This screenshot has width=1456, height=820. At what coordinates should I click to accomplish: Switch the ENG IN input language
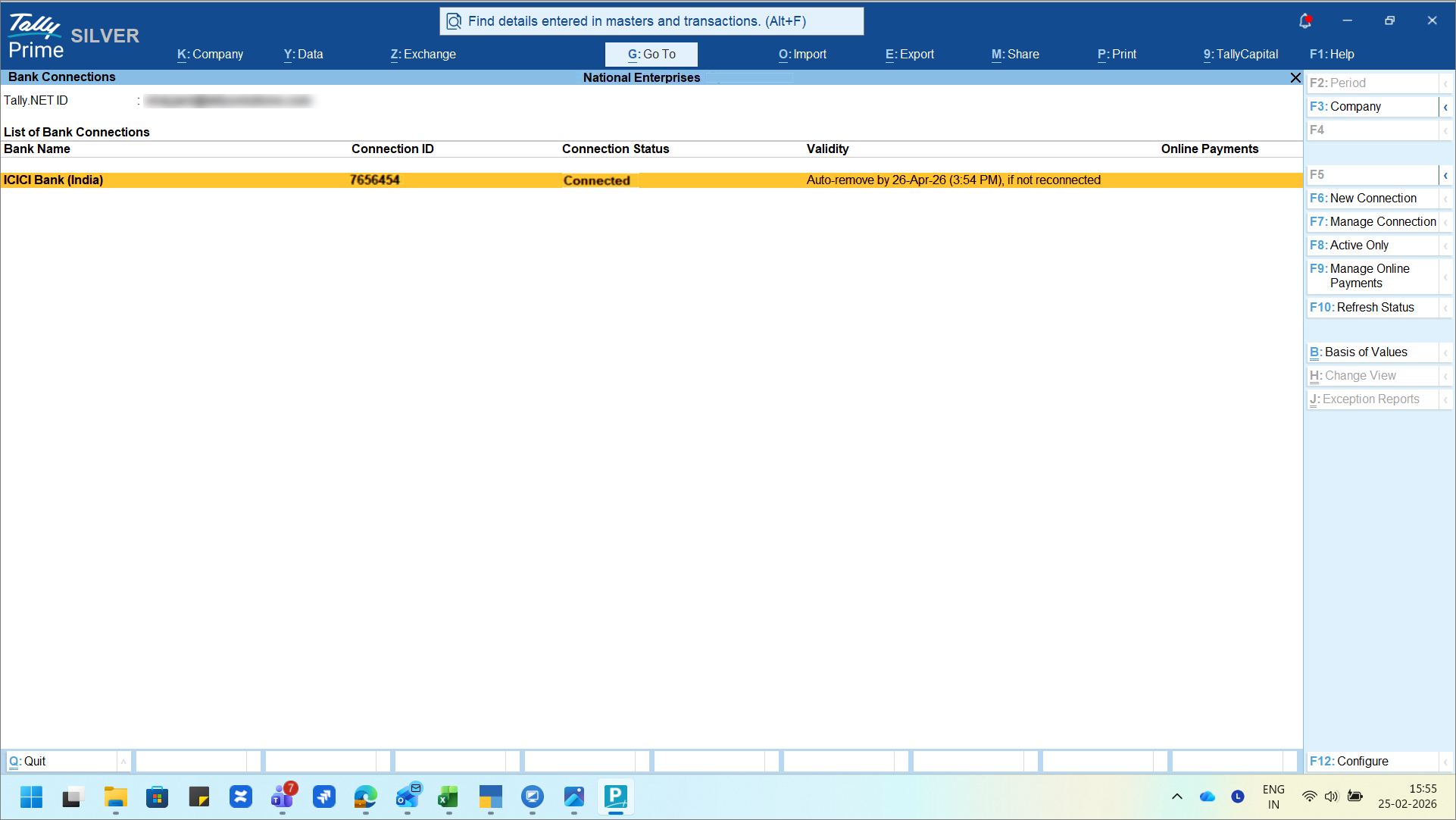click(1273, 797)
